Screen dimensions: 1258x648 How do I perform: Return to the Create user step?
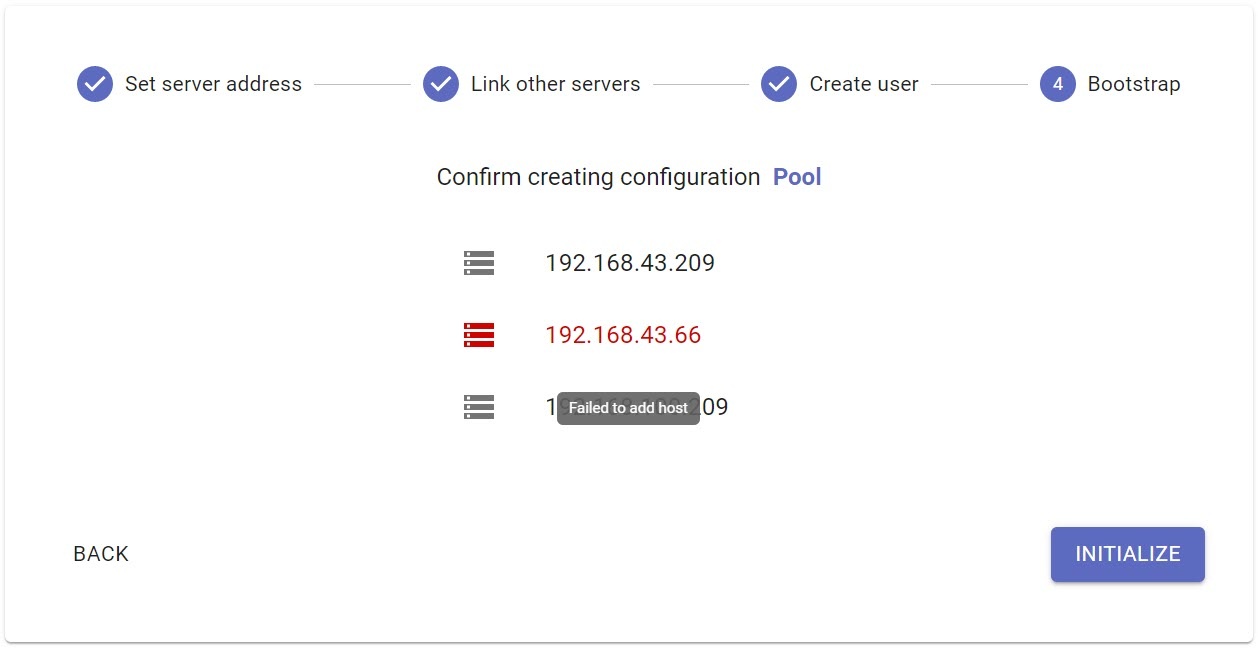863,84
